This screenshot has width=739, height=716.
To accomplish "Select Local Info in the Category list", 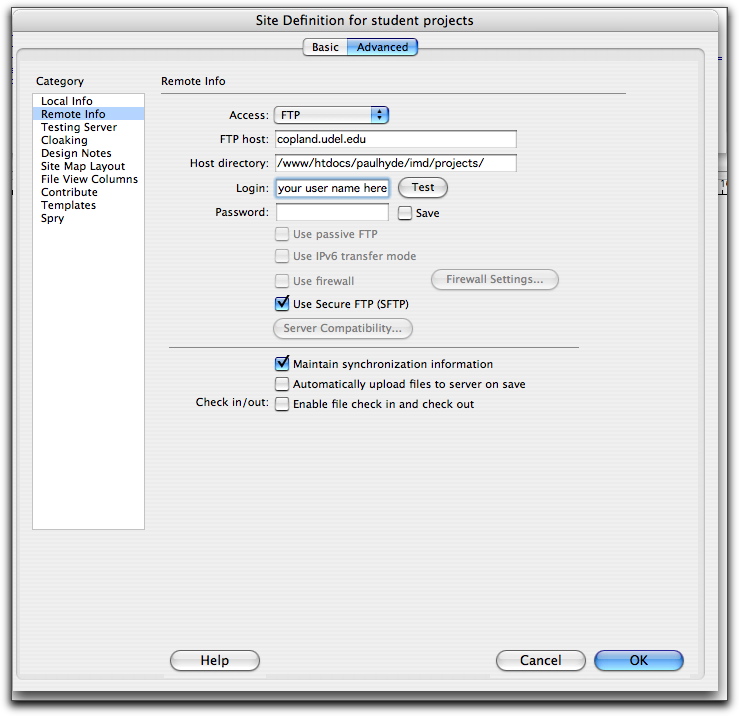I will 67,102.
